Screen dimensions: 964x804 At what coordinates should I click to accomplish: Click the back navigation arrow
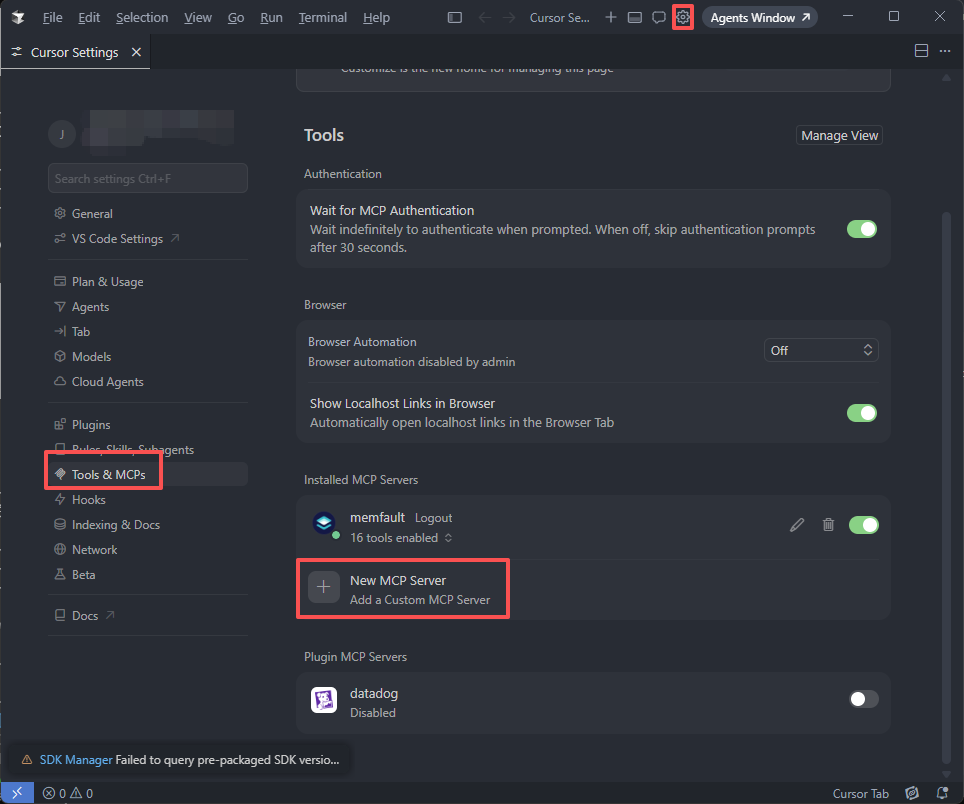click(x=484, y=17)
